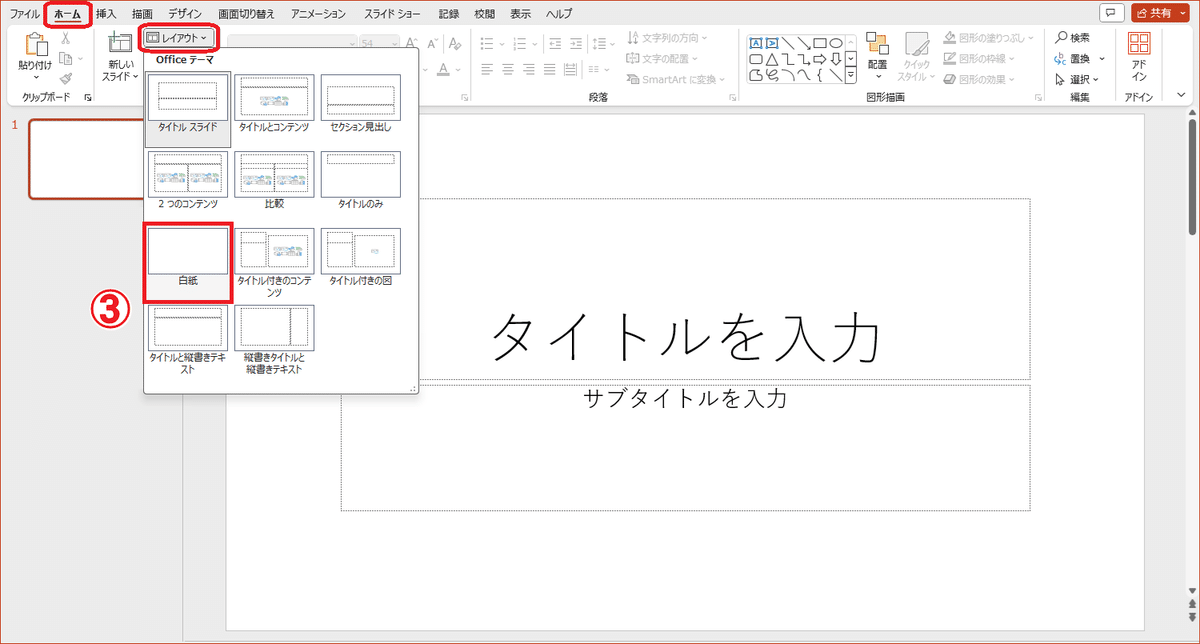Choose the Section Header (セクション見出し) layout
Viewport: 1200px width, 644px height.
pos(361,104)
